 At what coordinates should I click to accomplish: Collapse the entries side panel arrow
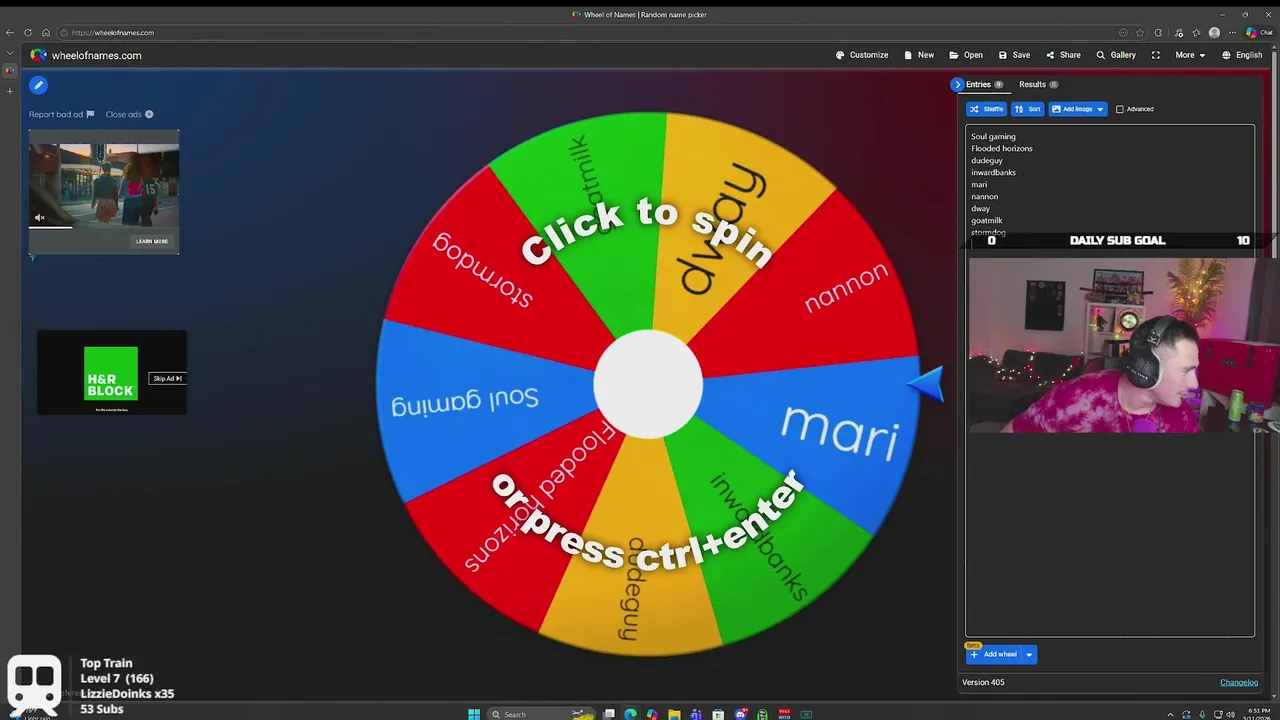click(x=957, y=85)
